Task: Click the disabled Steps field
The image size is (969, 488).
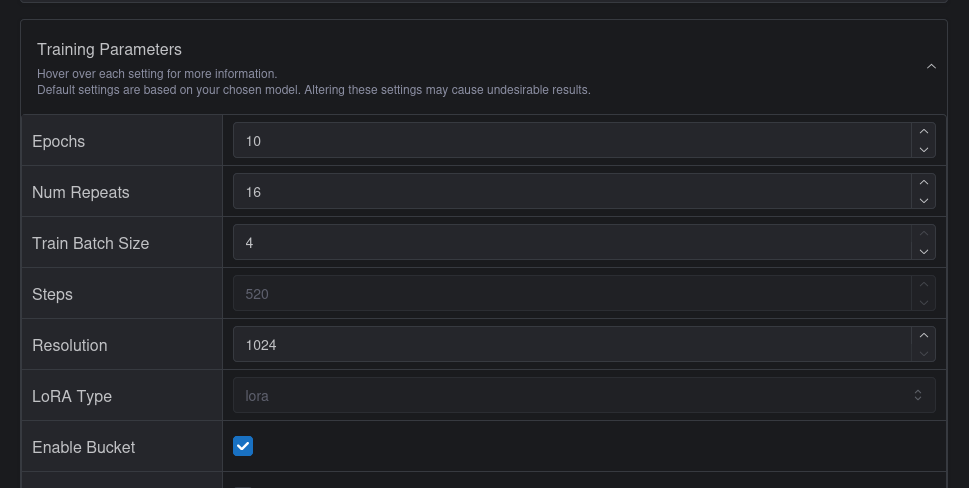Action: click(x=570, y=294)
